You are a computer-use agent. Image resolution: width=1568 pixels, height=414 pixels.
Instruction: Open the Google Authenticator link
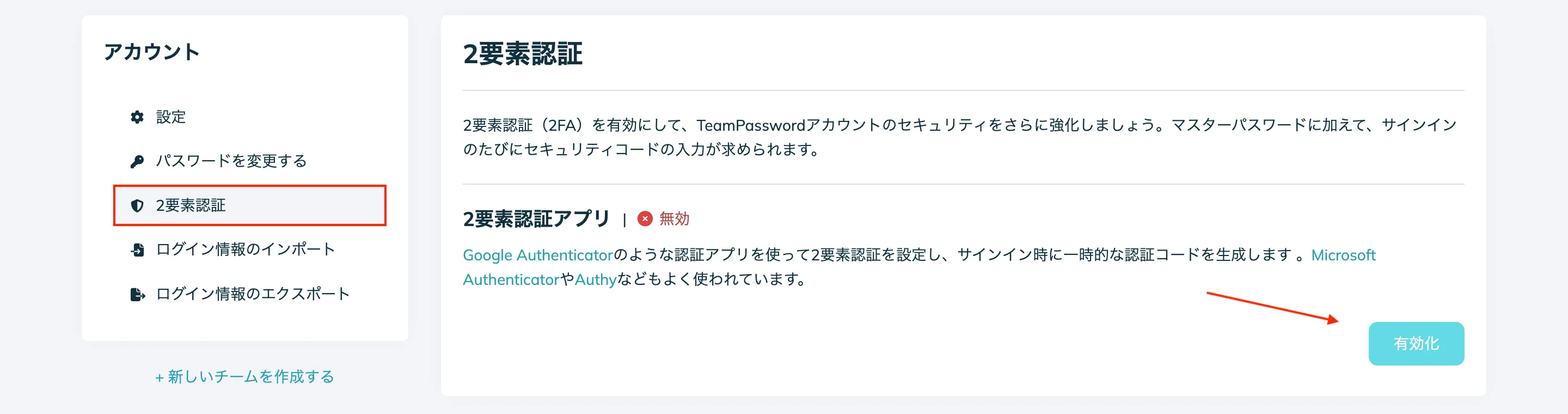(x=538, y=255)
